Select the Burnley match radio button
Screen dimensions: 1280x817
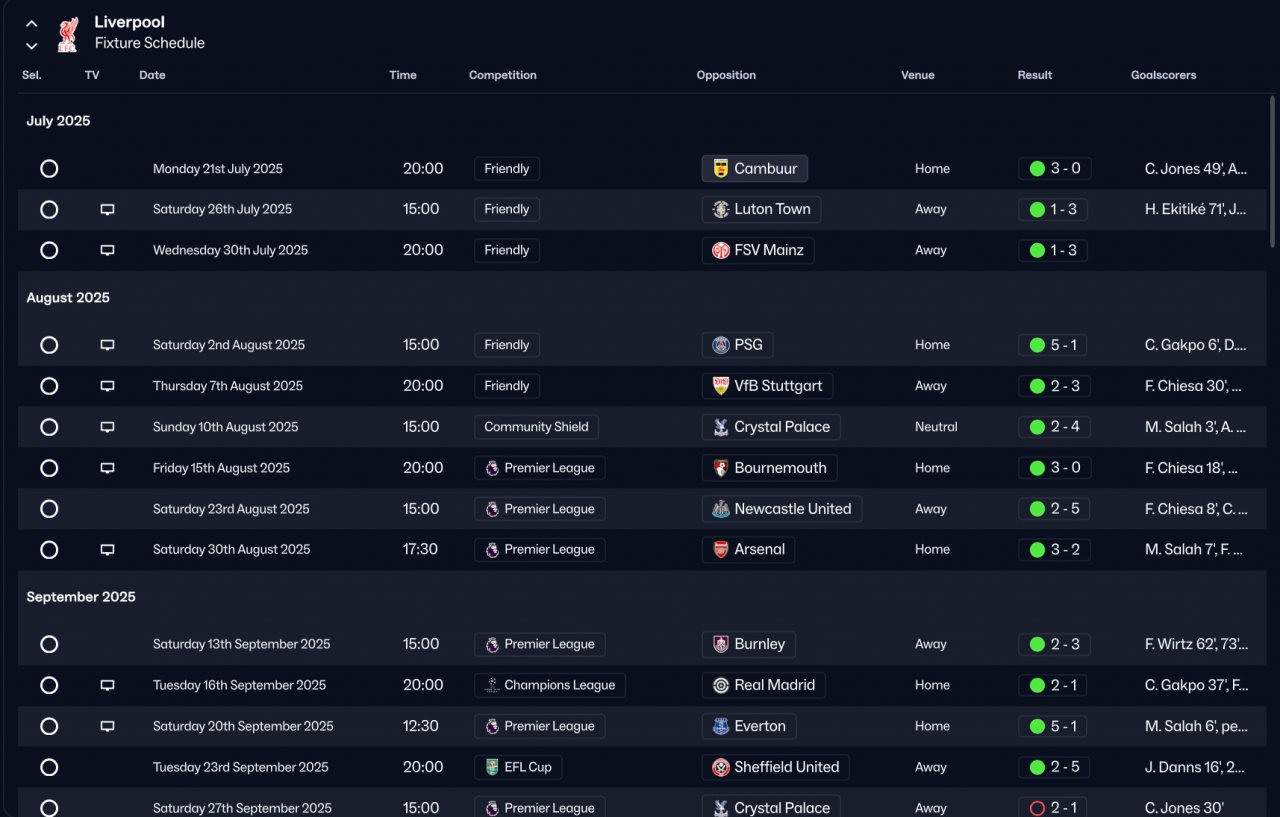(49, 645)
